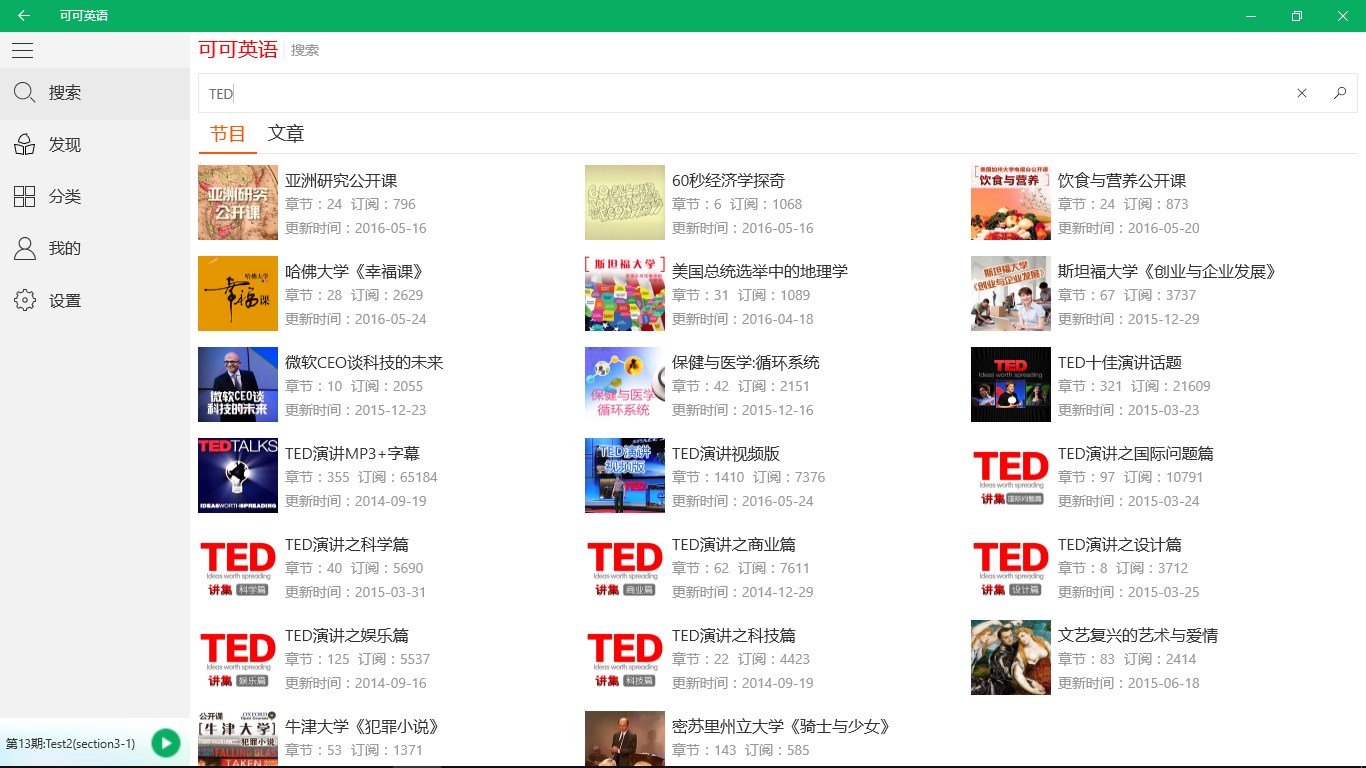Run search with the magnifier button
The height and width of the screenshot is (768, 1366).
(x=1340, y=93)
